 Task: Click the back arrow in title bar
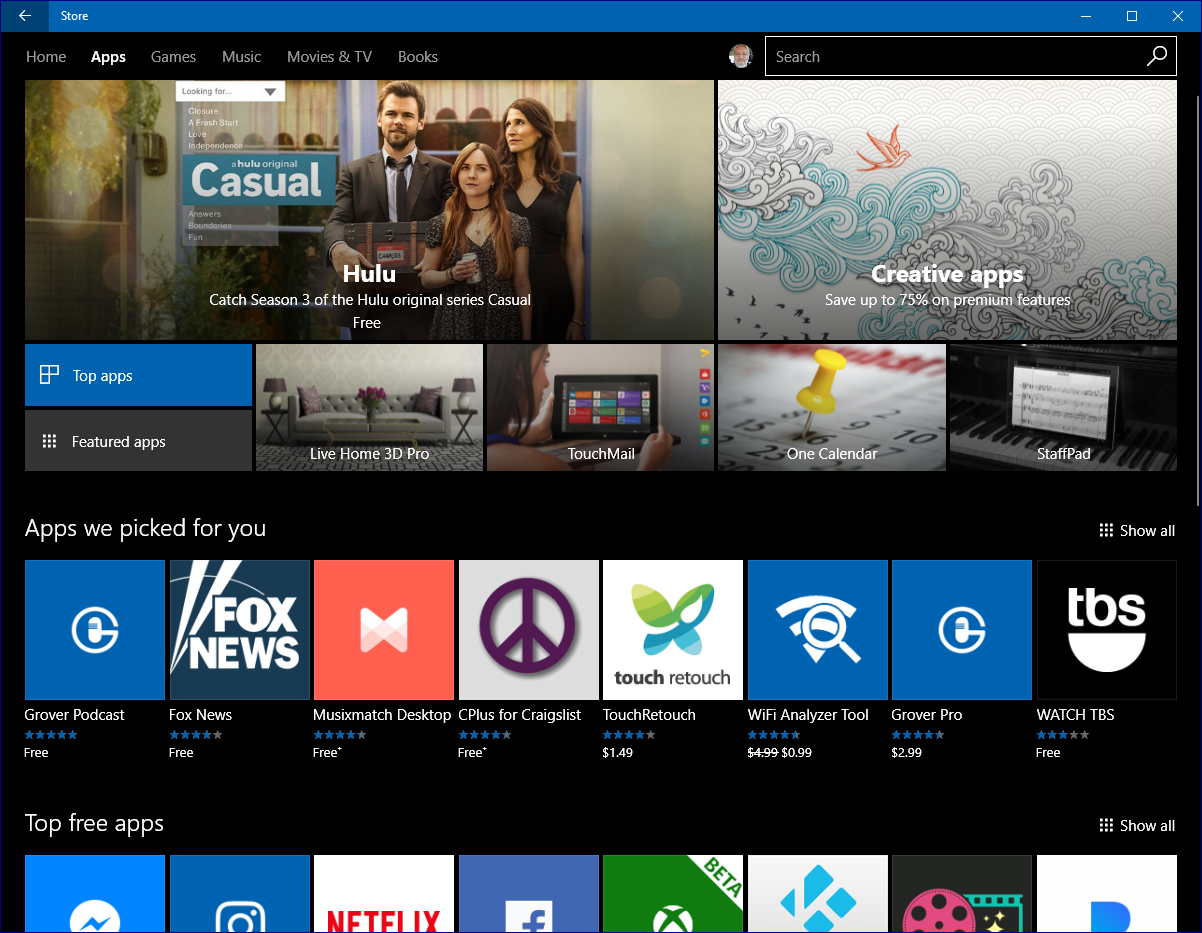click(25, 16)
